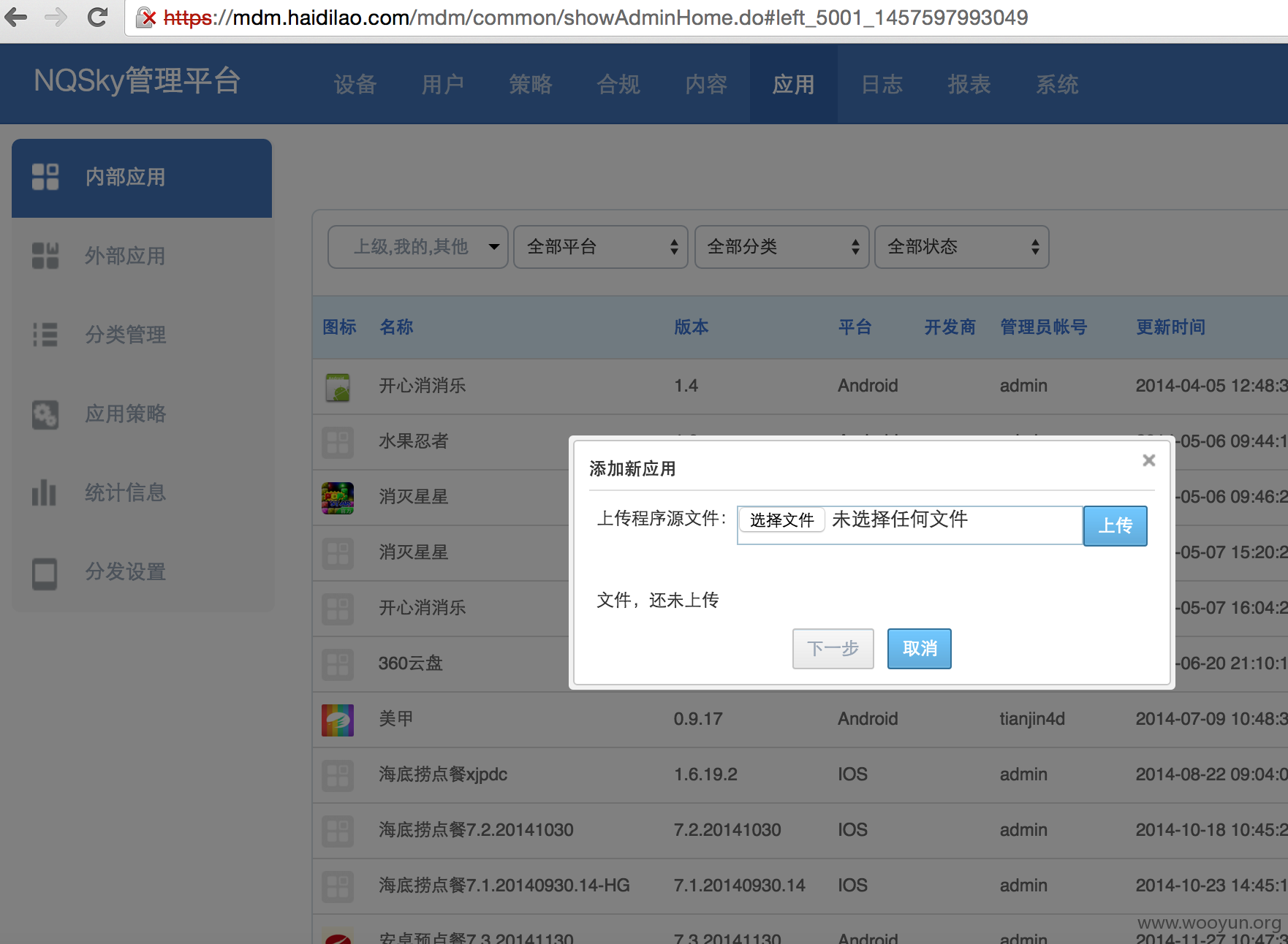Screen dimensions: 1288x944
Task: Open the 系统 menu
Action: (x=1057, y=85)
